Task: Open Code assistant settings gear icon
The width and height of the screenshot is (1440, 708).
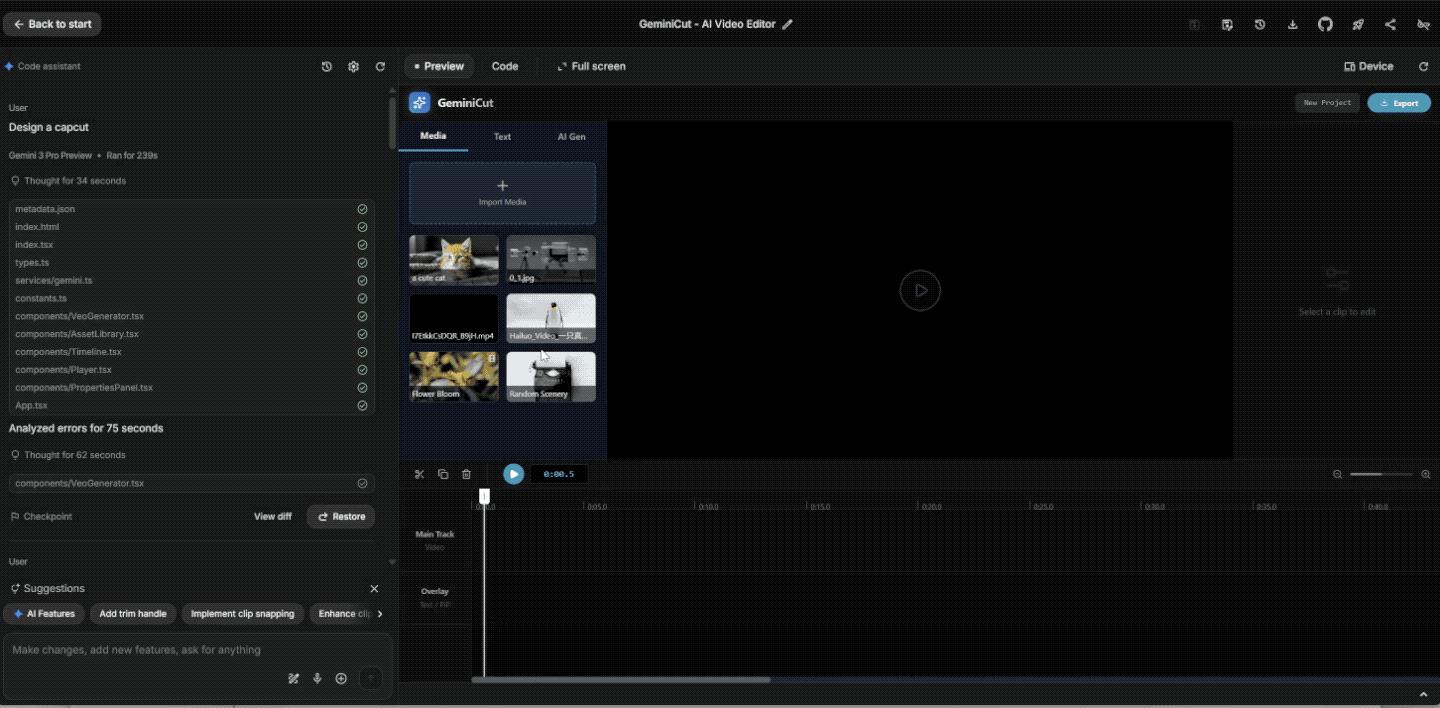Action: 353,67
